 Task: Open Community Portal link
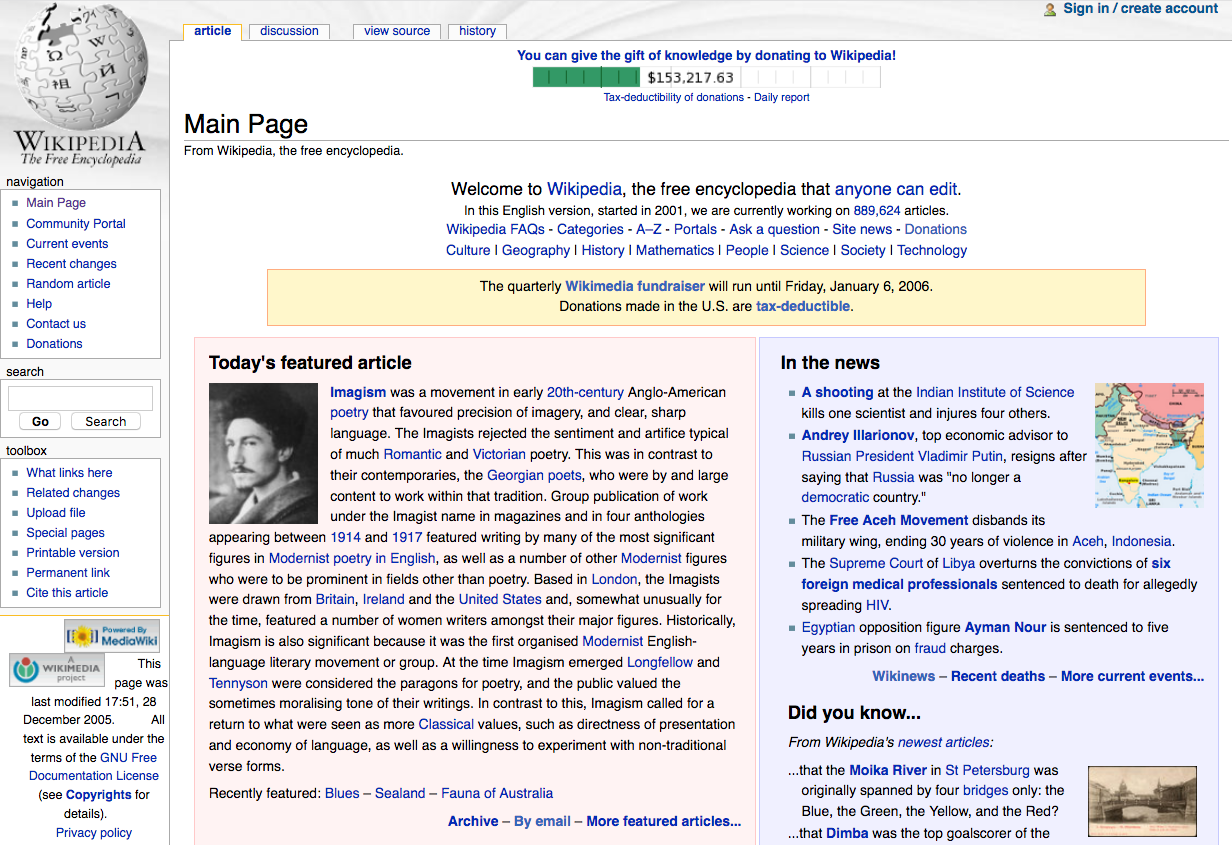pos(76,224)
